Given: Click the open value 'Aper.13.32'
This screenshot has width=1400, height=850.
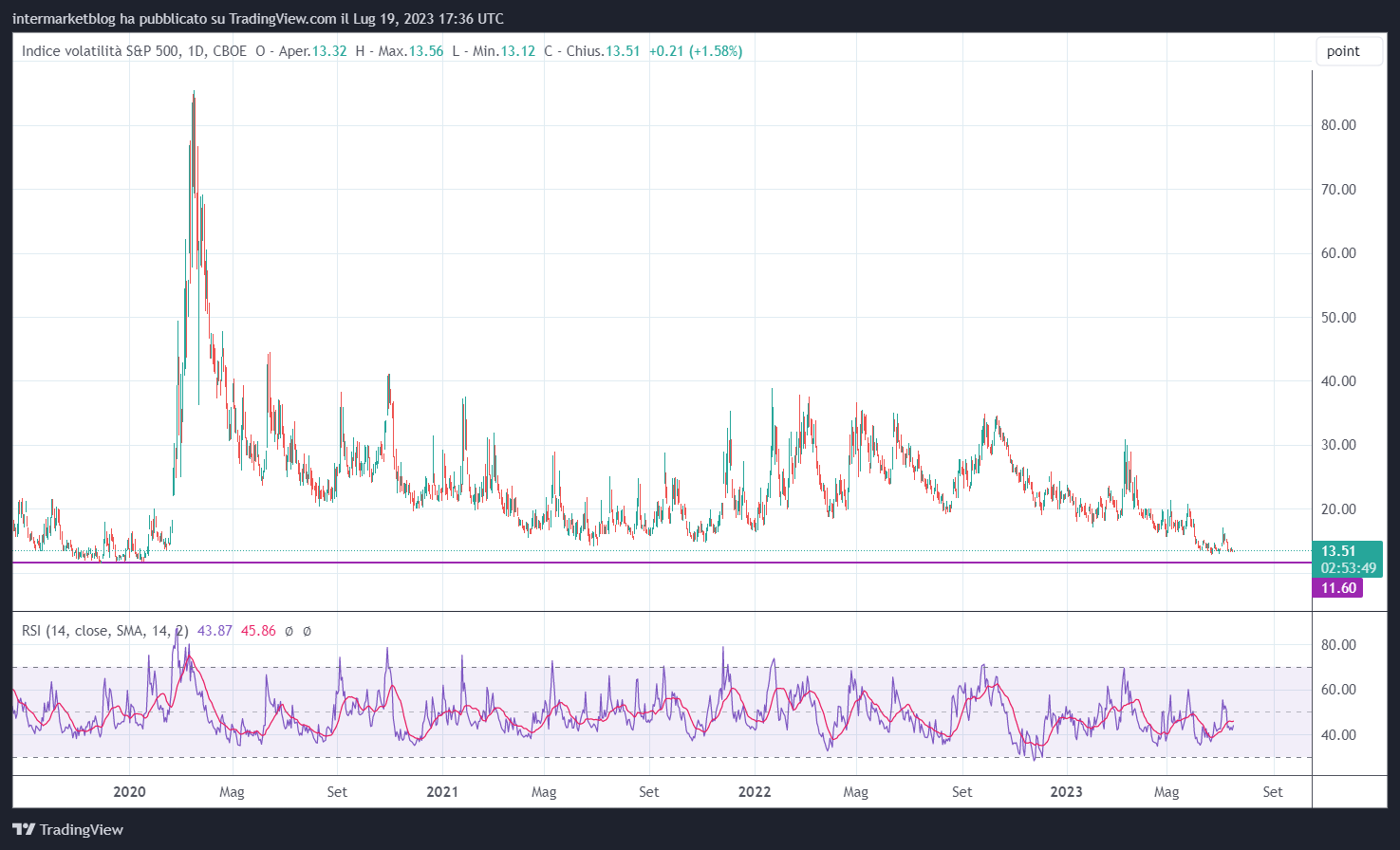Looking at the screenshot, I should tap(313, 51).
